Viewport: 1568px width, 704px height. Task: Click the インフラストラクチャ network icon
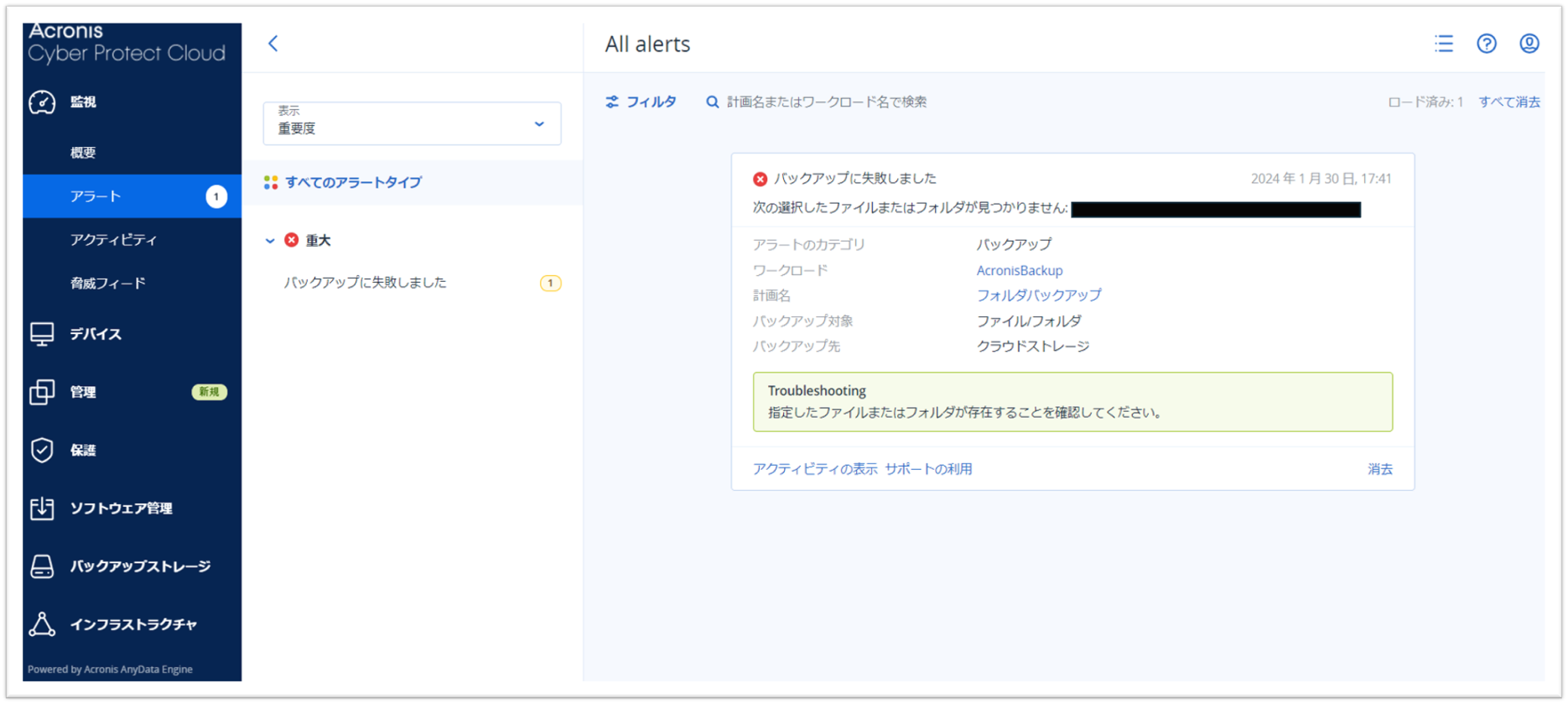42,624
